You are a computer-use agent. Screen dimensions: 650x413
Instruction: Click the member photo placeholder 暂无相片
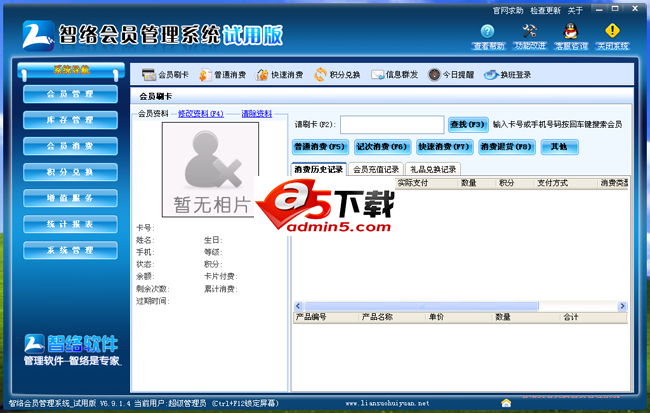(210, 170)
